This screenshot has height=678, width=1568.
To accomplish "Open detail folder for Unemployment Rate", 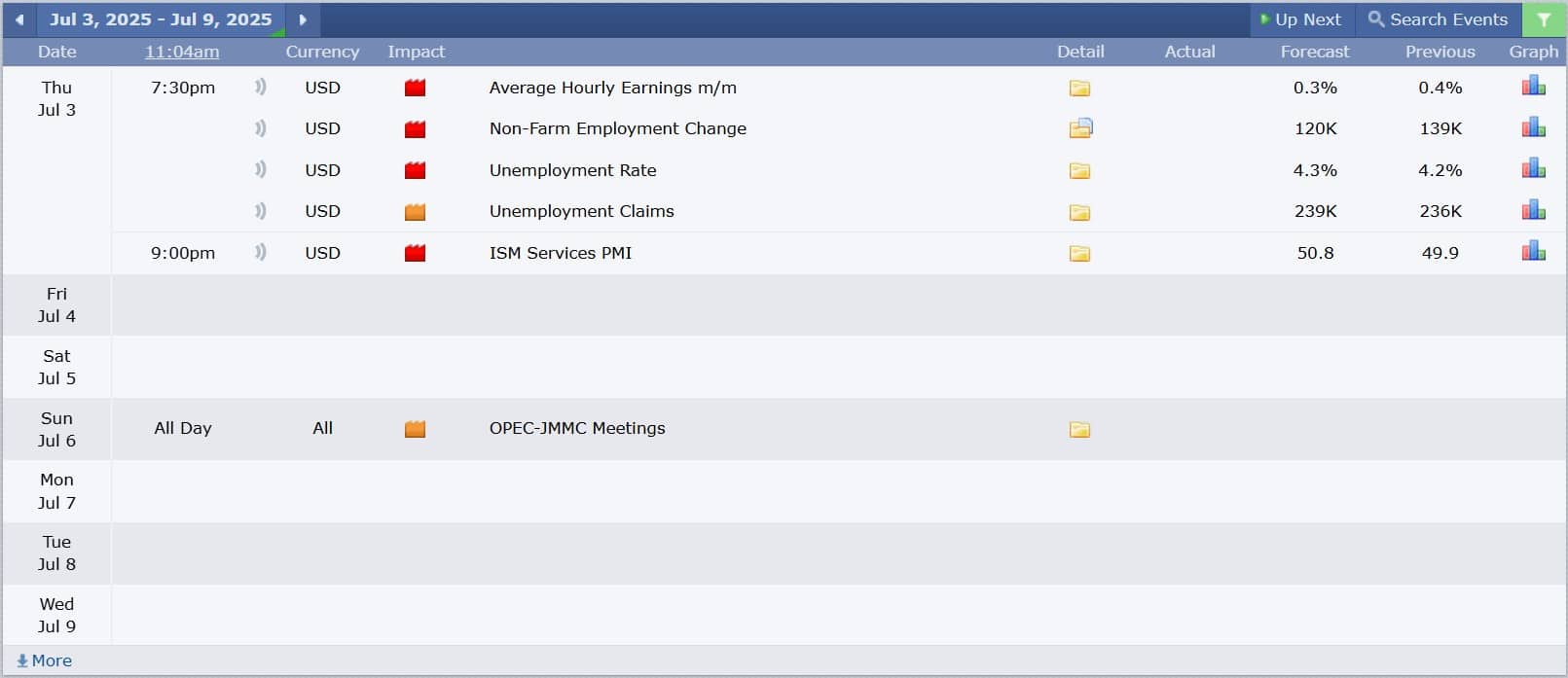I will point(1079,171).
